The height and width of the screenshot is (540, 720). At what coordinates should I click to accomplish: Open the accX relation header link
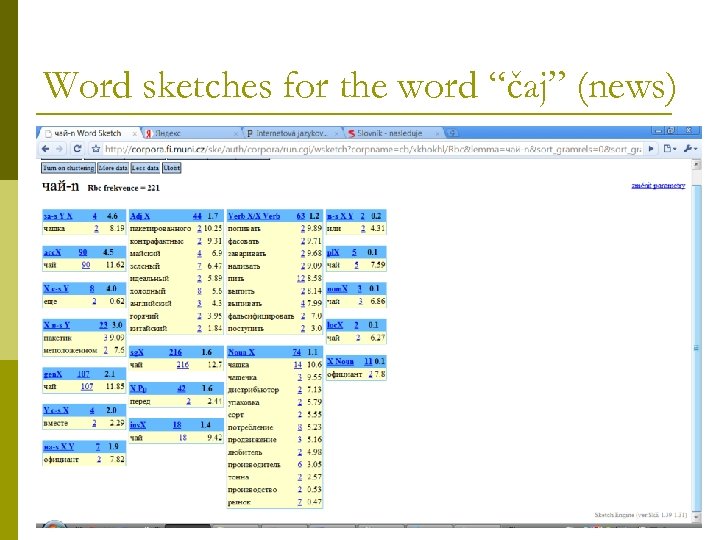coord(52,252)
